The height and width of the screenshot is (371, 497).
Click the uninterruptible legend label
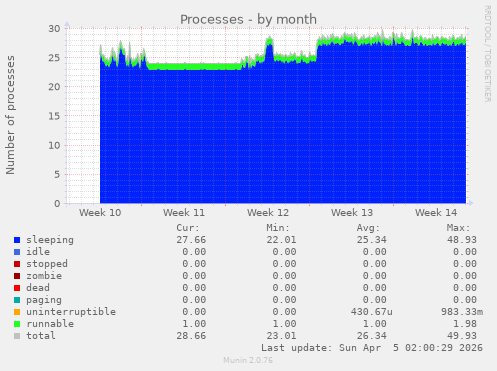click(71, 312)
